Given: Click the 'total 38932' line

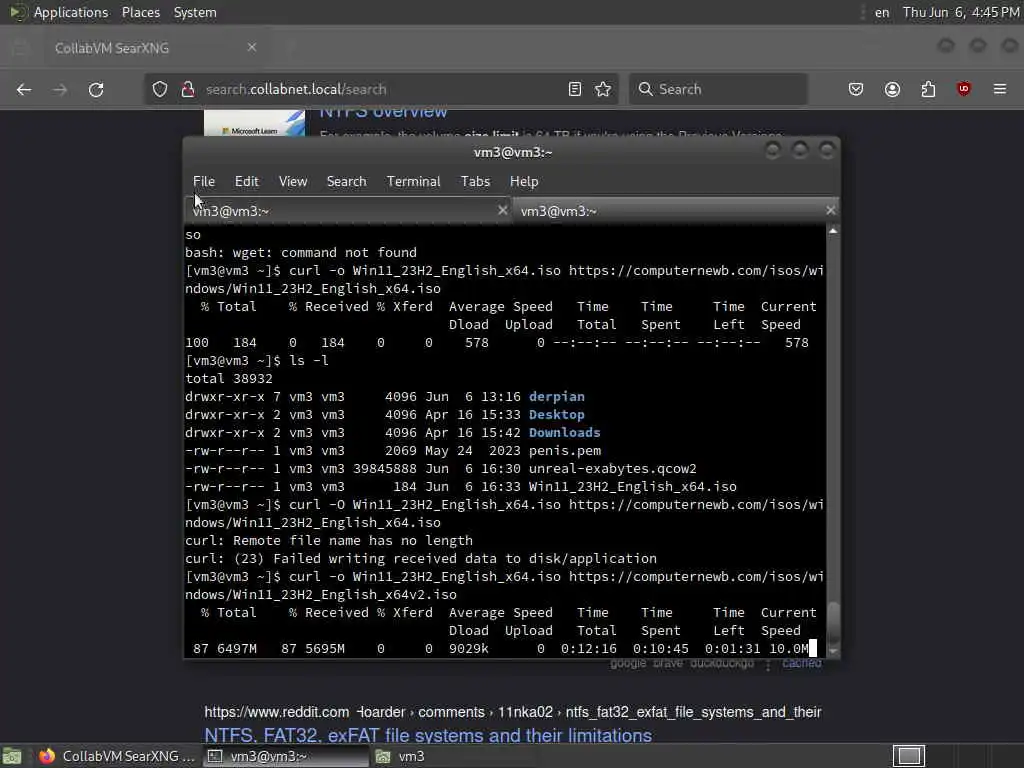Looking at the screenshot, I should click(x=229, y=379).
